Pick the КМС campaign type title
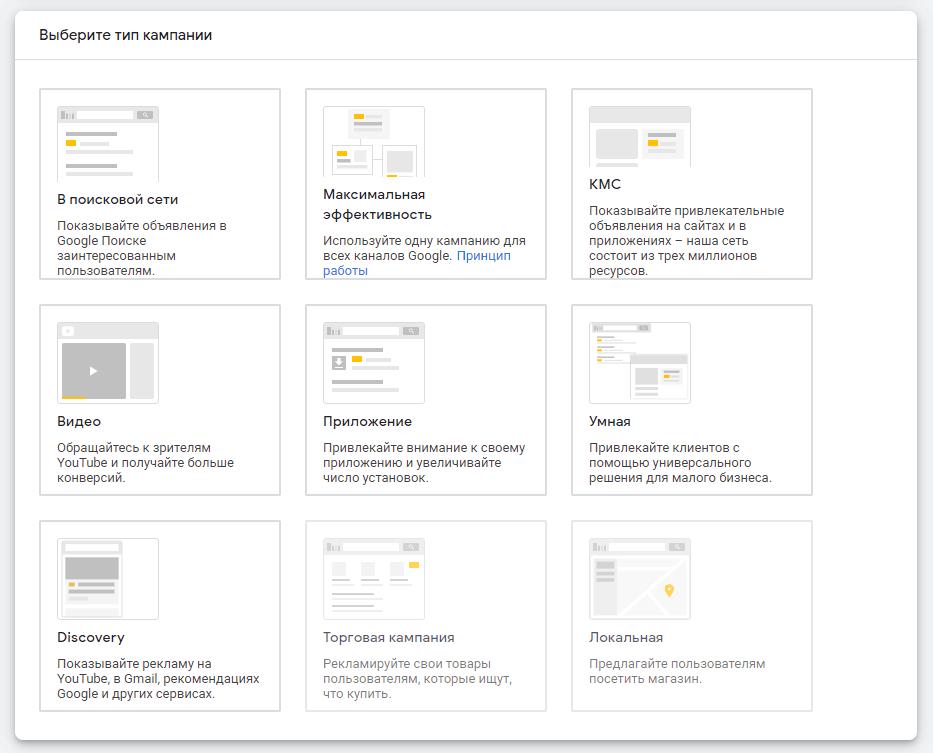The width and height of the screenshot is (933, 753). (x=605, y=184)
